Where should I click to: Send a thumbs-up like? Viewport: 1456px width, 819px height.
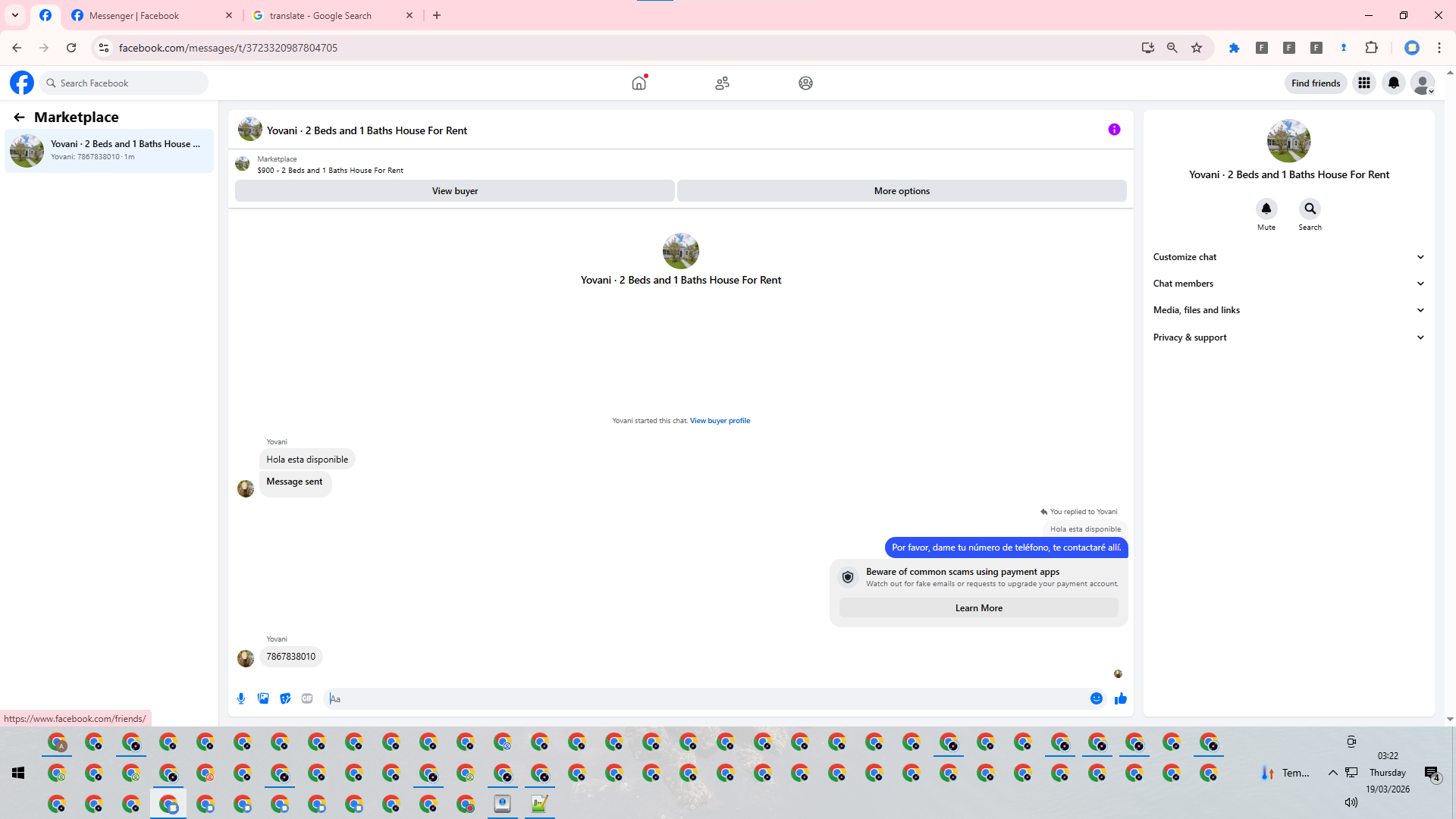(1121, 698)
